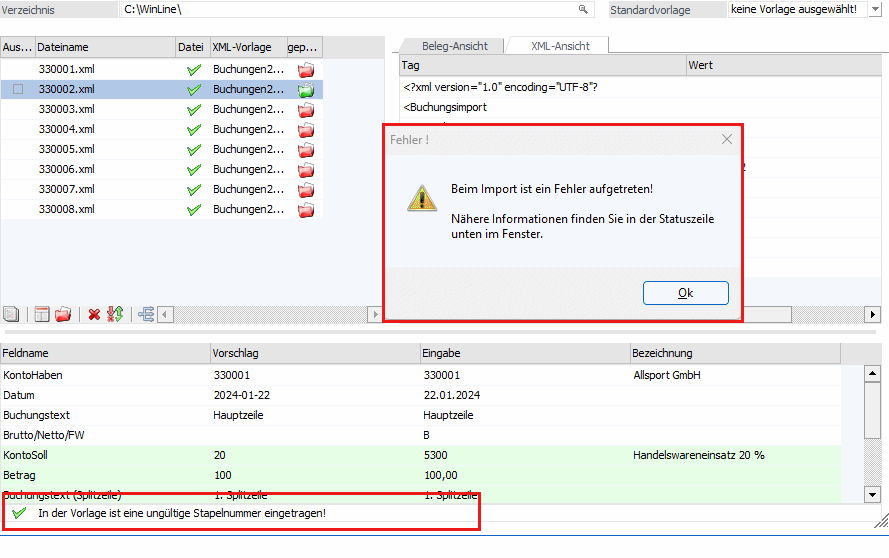The image size is (889, 558).
Task: Select file 330001.xml in the list
Action: (67, 69)
